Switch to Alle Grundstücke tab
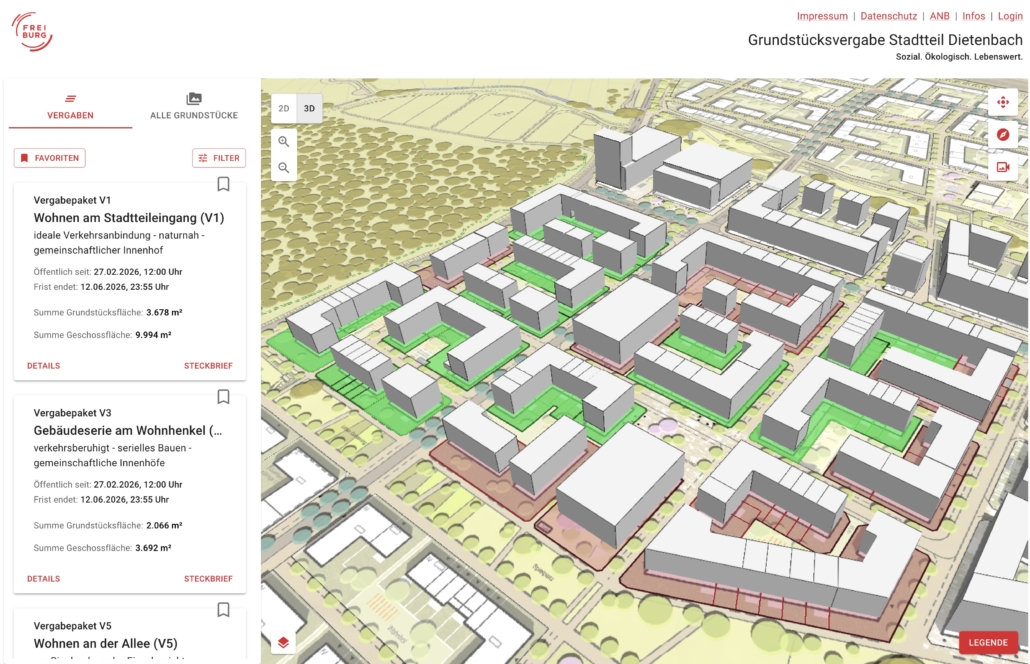1030x664 pixels. tap(194, 106)
